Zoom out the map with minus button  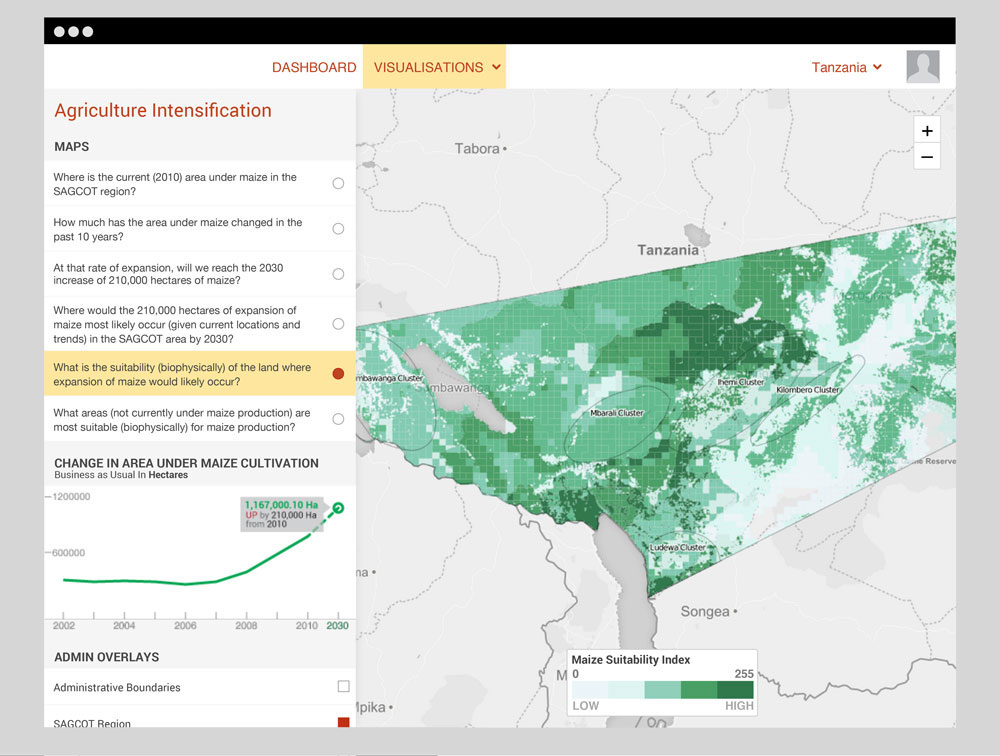pyautogui.click(x=927, y=157)
